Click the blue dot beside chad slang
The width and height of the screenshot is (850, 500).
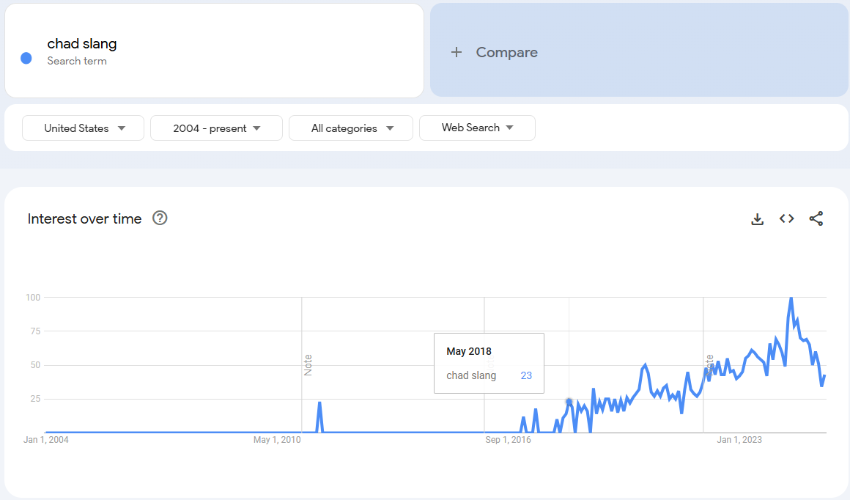tap(26, 58)
